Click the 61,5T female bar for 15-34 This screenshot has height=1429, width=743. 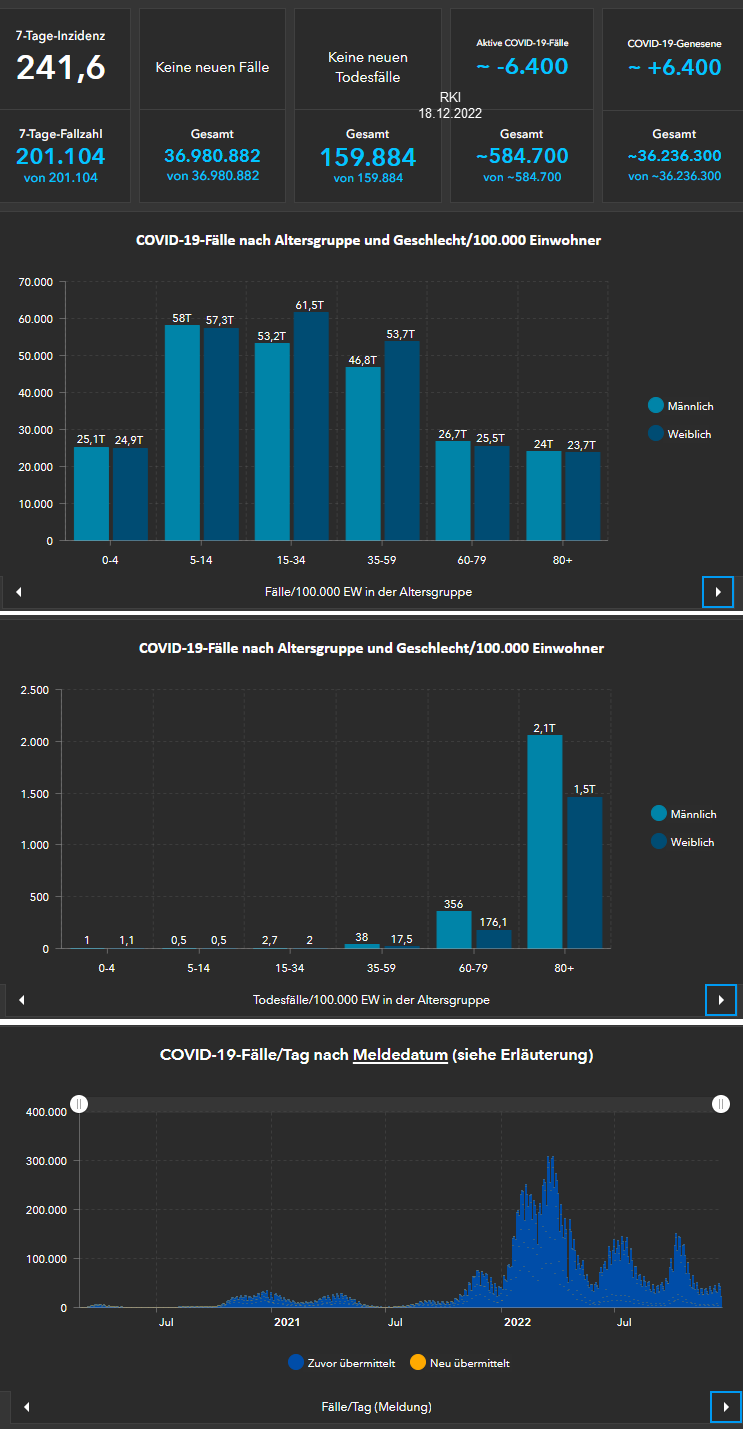pos(311,426)
